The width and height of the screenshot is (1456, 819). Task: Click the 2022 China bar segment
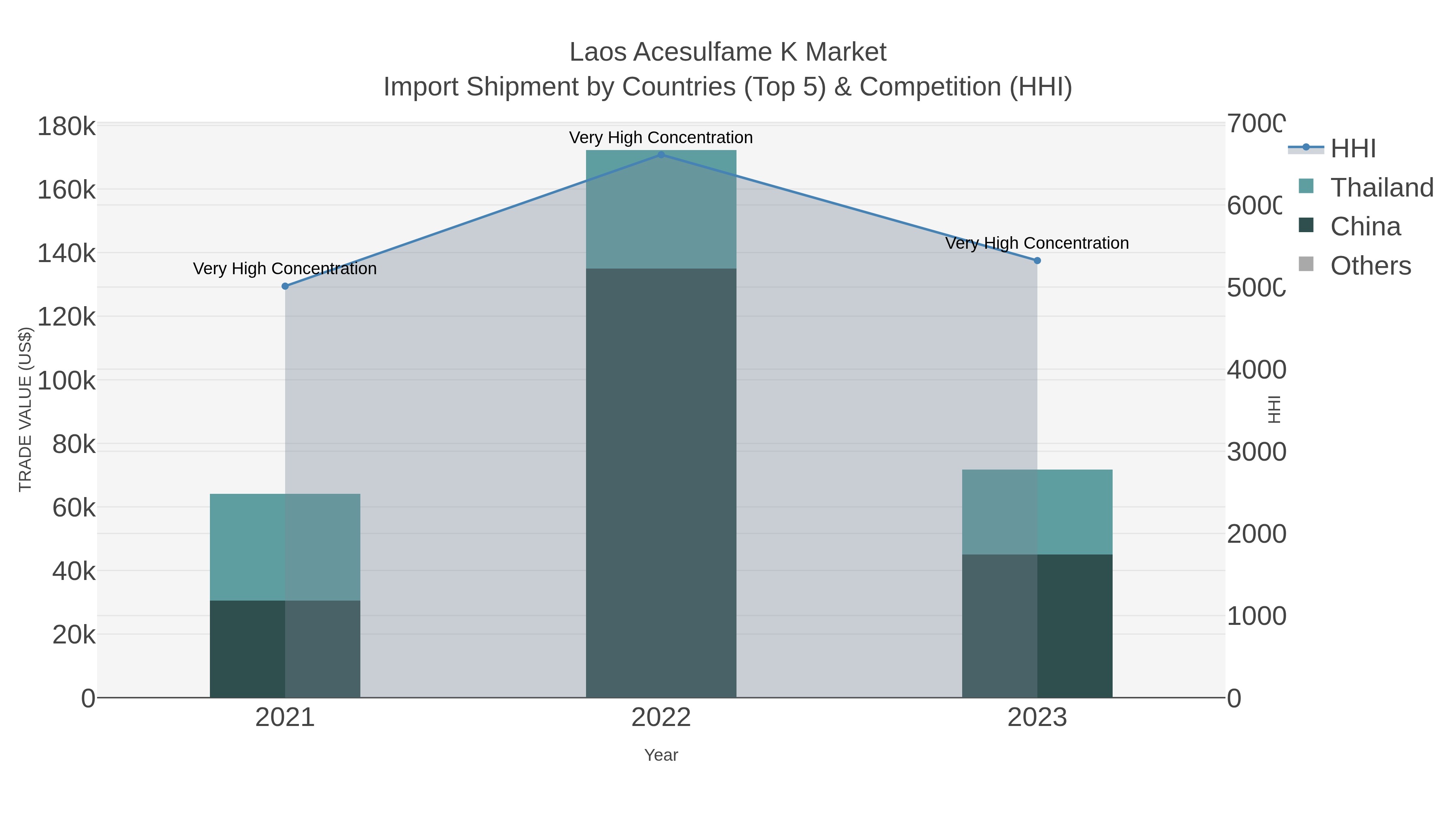point(661,483)
